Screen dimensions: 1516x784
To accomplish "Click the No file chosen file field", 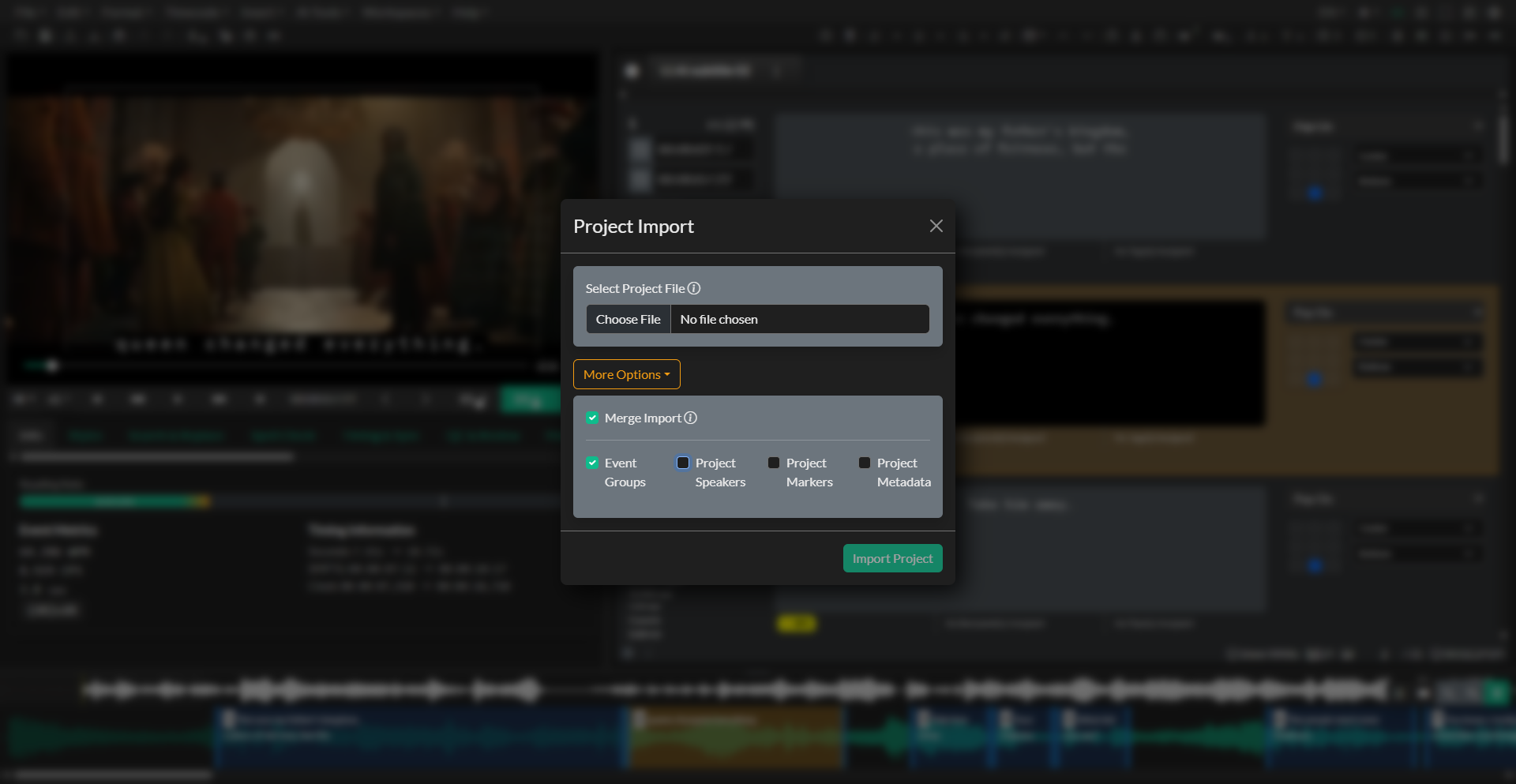I will click(800, 319).
